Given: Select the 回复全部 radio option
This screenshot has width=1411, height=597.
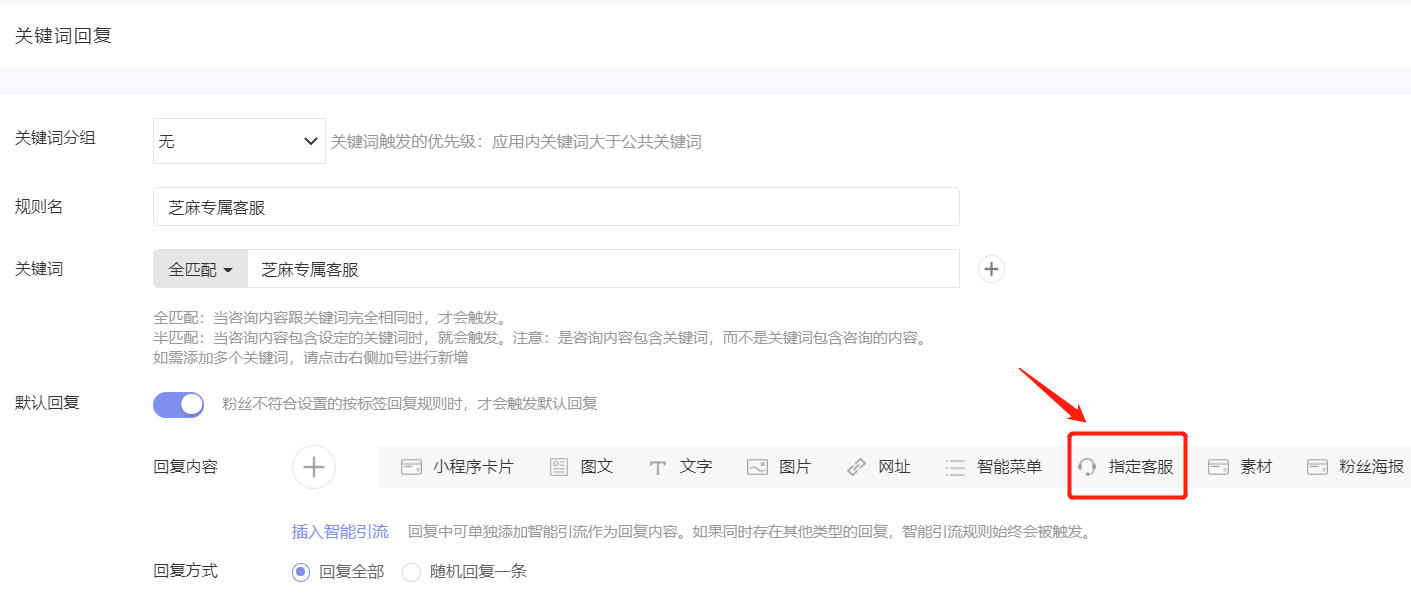Looking at the screenshot, I should coord(301,571).
